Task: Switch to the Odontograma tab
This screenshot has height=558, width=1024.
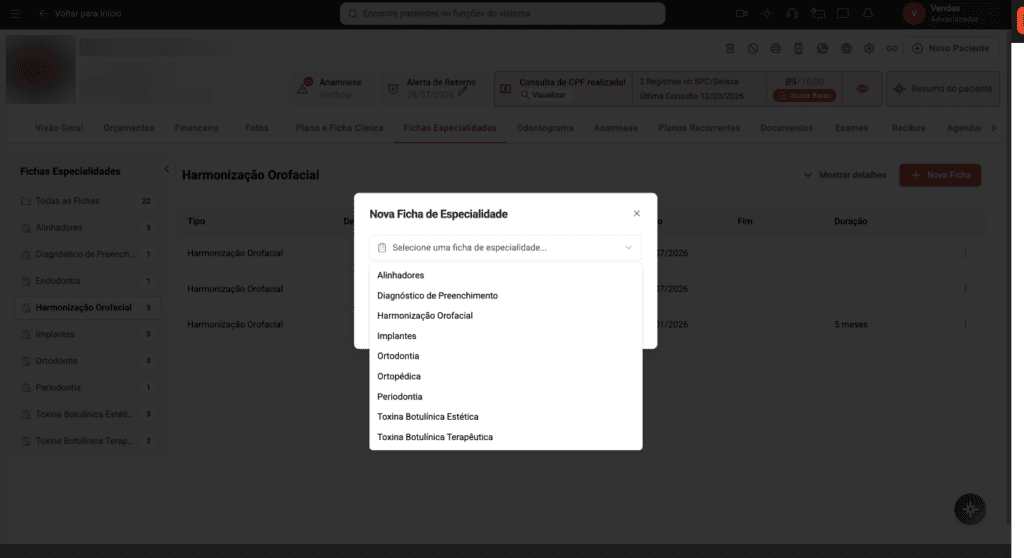Action: click(x=545, y=128)
